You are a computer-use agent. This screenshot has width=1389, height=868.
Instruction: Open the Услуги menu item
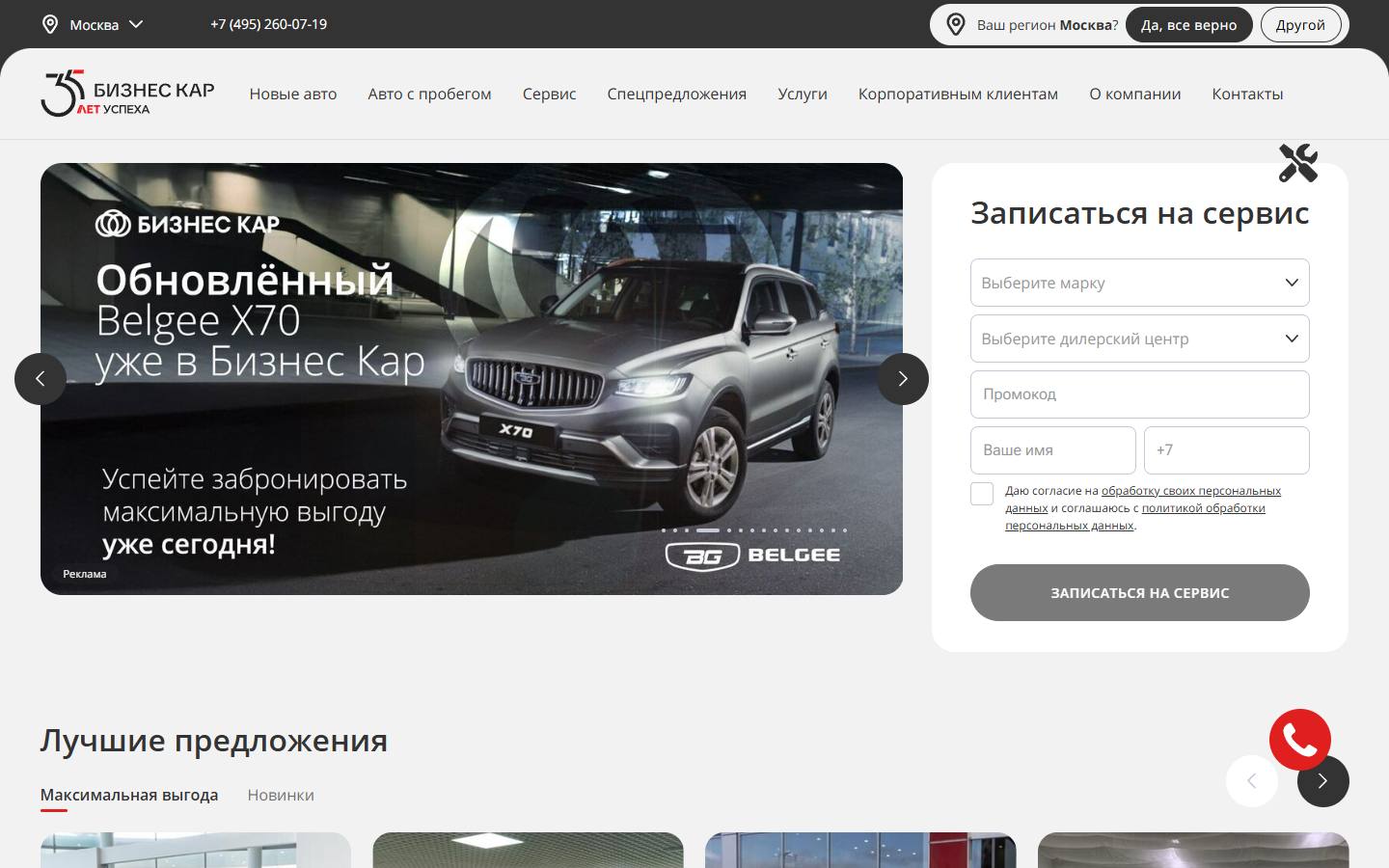803,94
